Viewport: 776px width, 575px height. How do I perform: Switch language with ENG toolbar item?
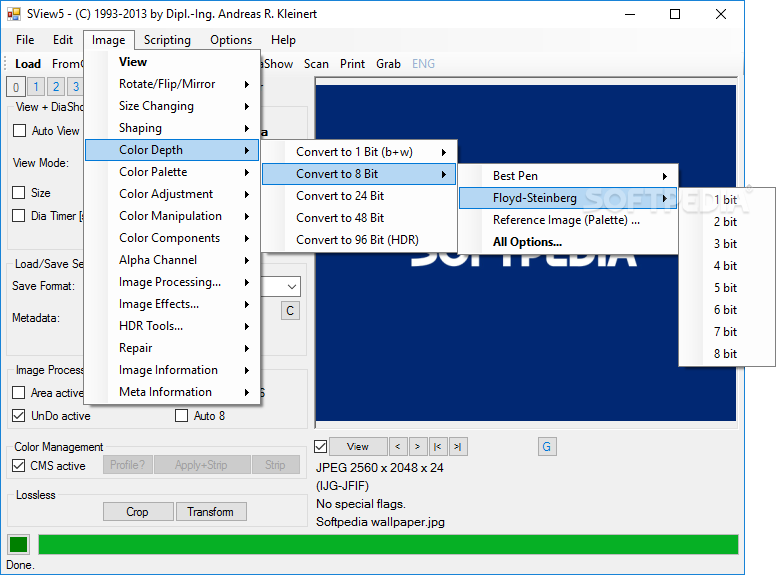click(x=423, y=64)
